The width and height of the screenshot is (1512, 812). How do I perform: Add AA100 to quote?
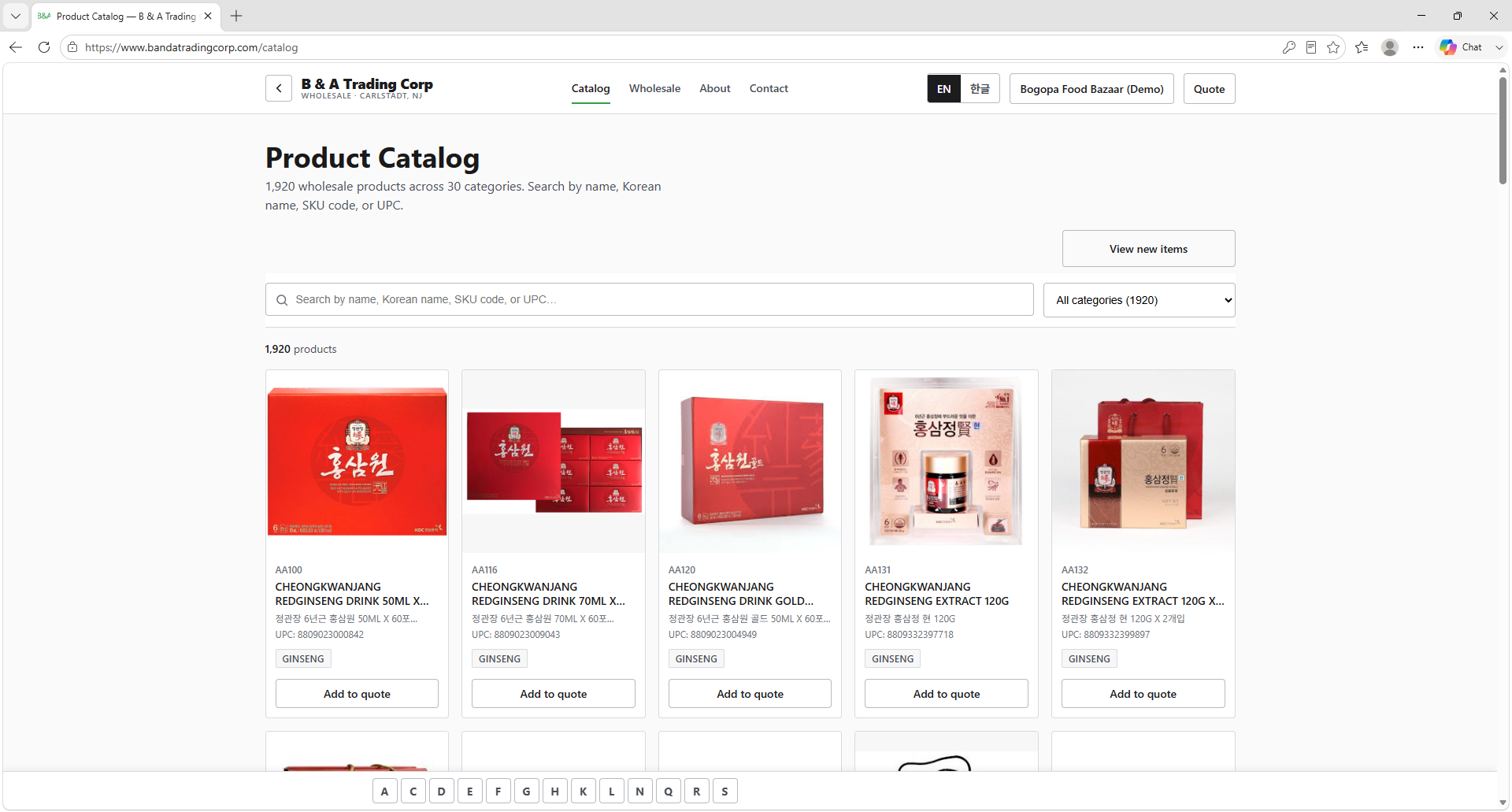(357, 694)
